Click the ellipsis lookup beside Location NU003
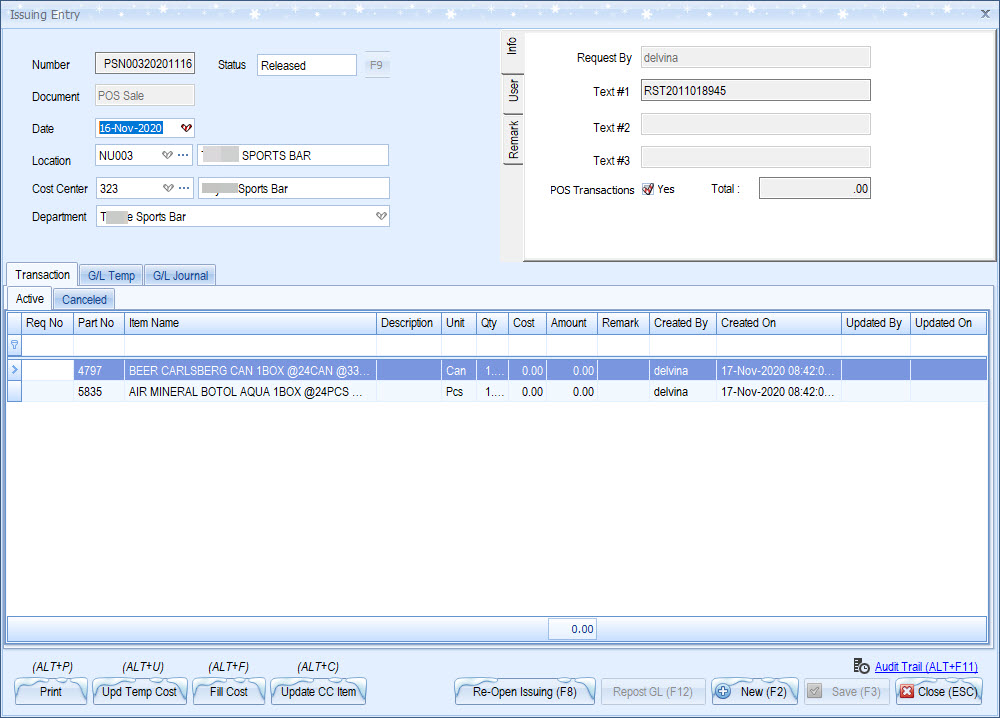 pyautogui.click(x=183, y=155)
